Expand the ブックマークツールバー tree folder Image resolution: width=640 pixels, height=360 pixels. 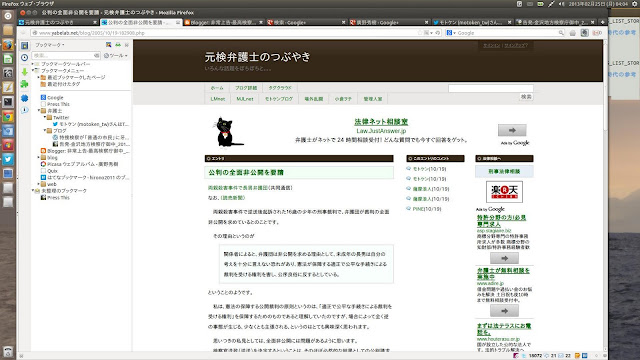(33, 64)
